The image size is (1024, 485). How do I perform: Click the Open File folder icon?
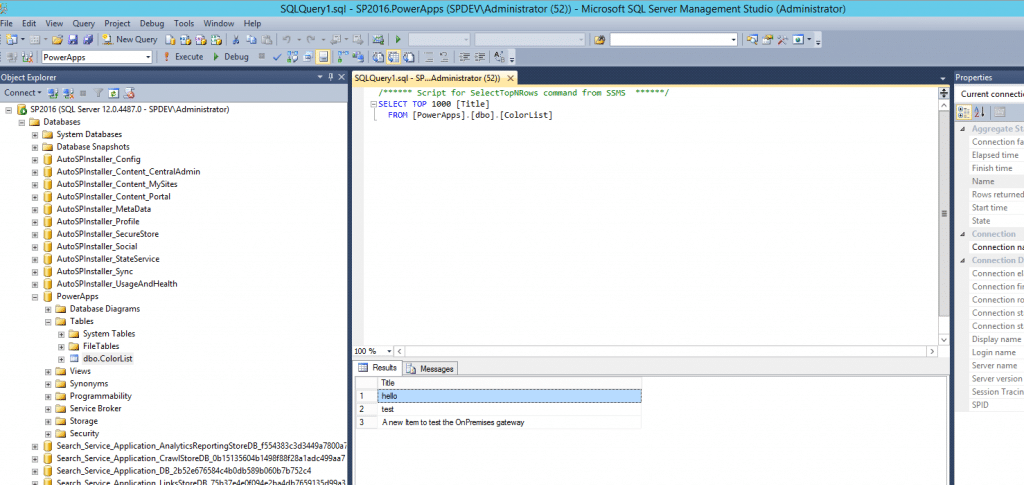click(57, 39)
